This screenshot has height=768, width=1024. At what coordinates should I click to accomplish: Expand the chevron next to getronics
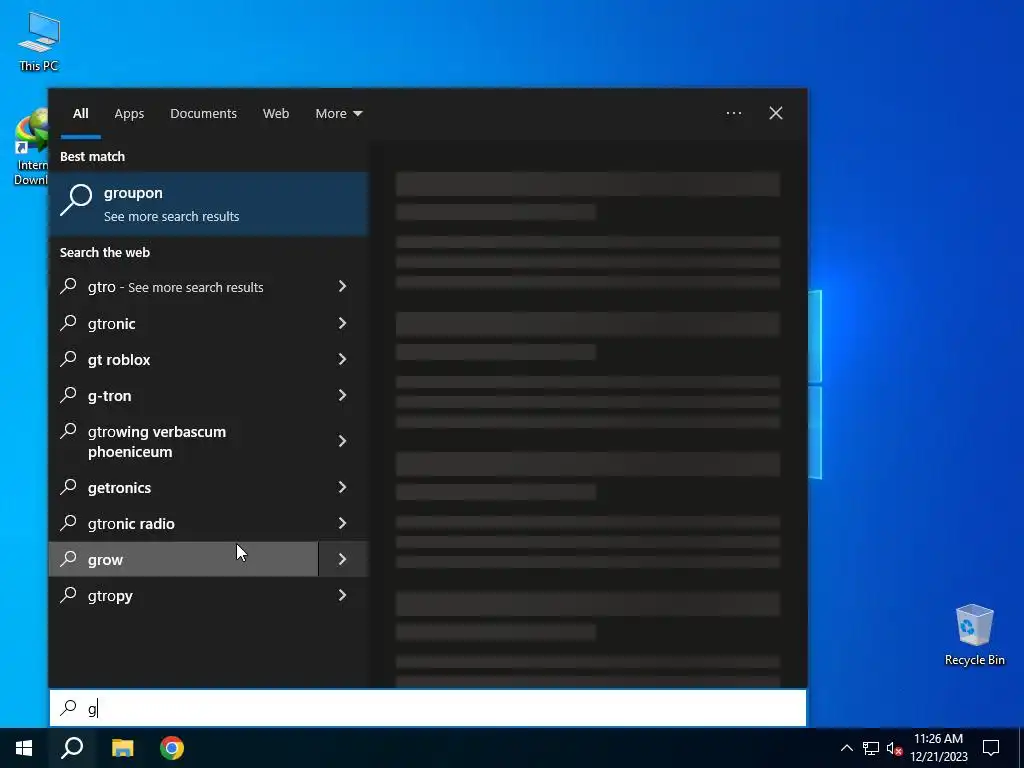point(343,487)
